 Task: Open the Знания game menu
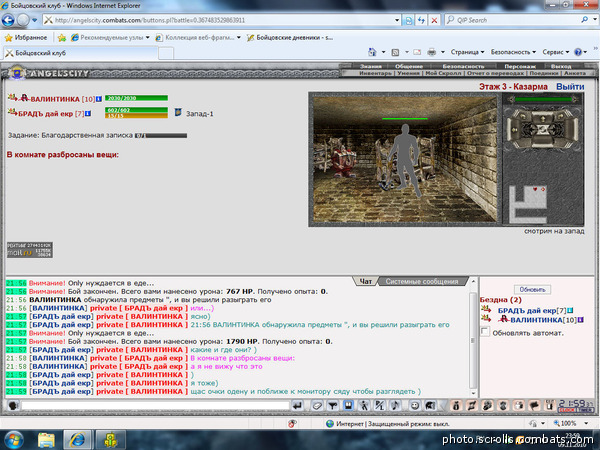pyautogui.click(x=370, y=67)
